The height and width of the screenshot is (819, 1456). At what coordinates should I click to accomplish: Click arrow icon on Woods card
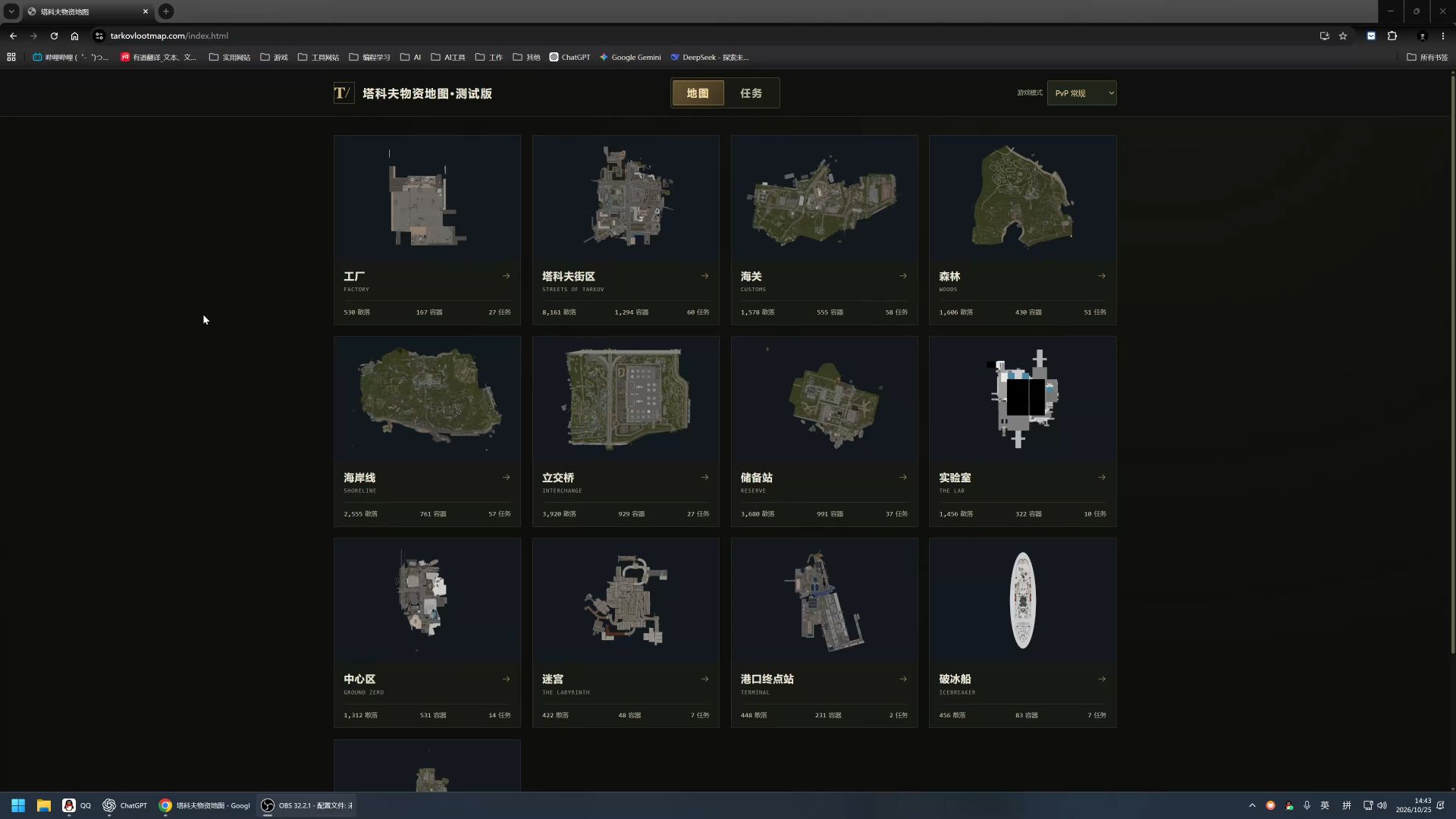coord(1102,276)
